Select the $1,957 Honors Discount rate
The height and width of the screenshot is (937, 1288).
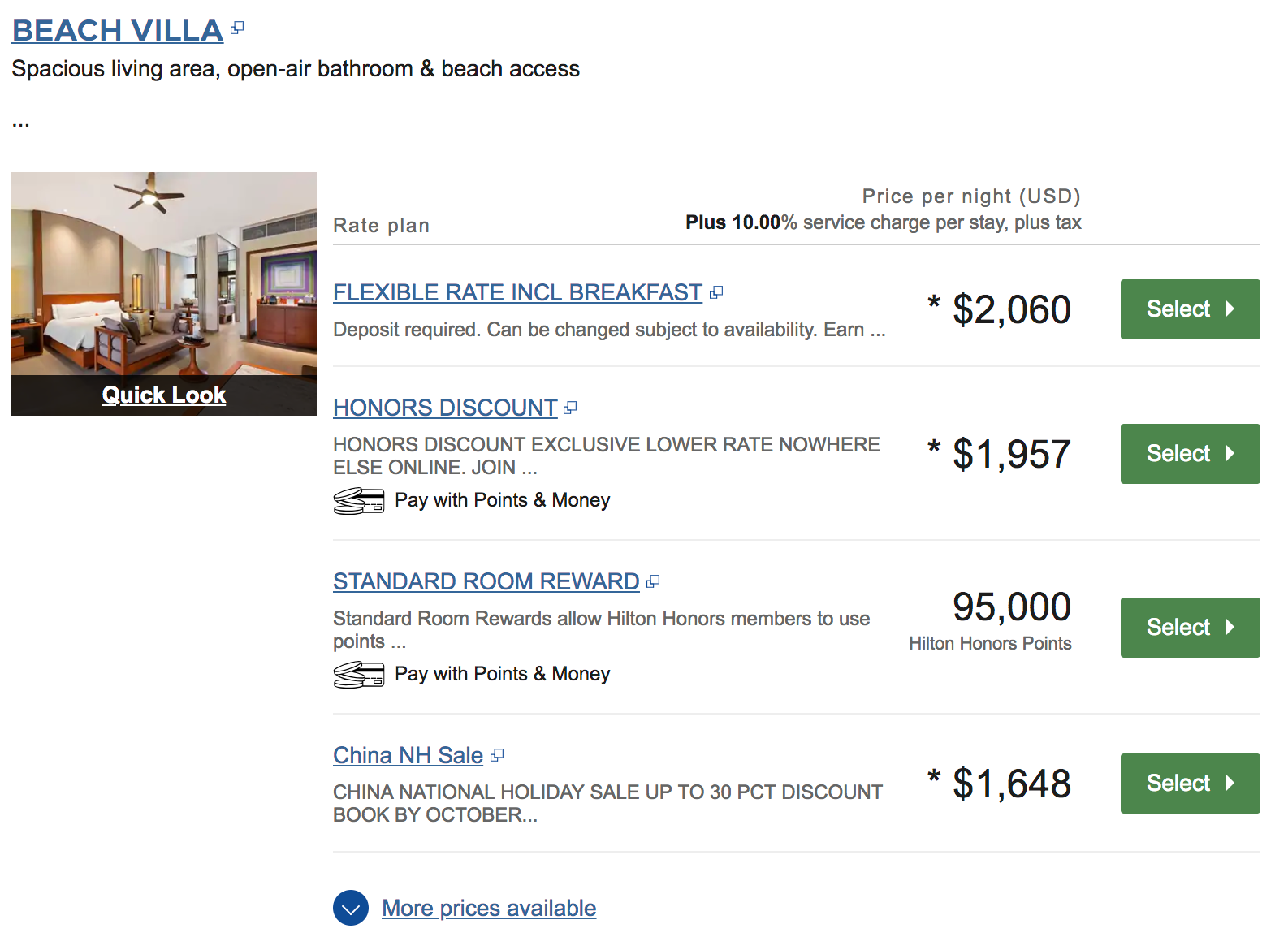click(x=1190, y=454)
